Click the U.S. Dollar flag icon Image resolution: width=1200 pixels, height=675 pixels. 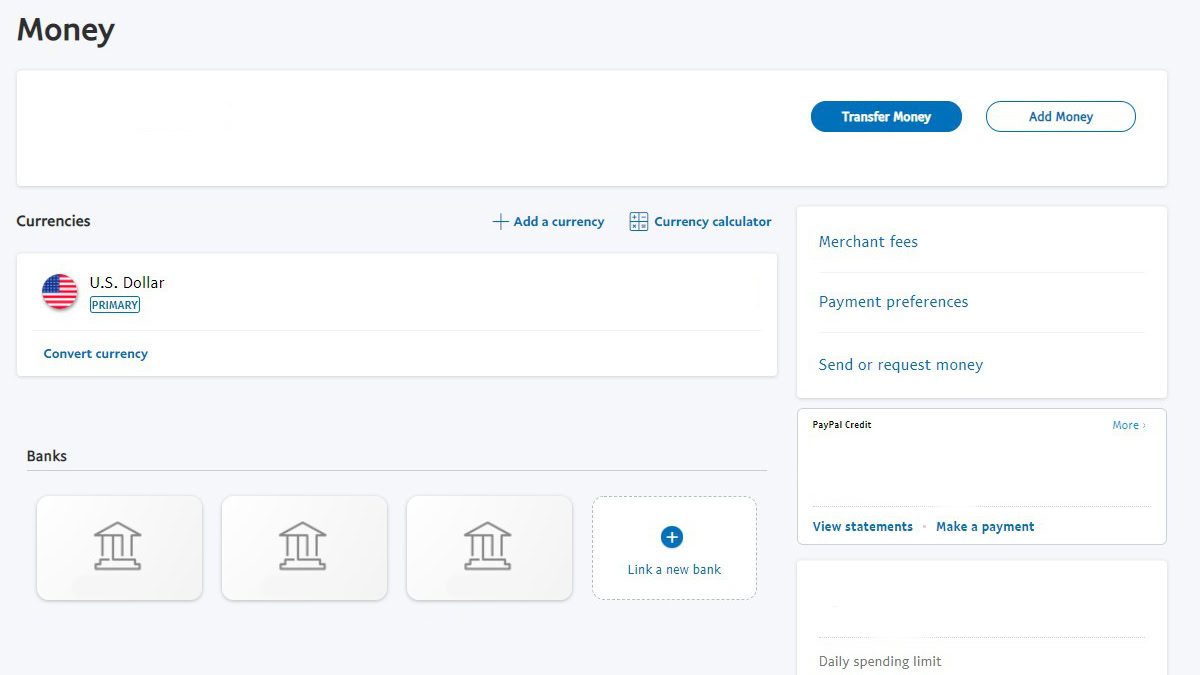click(x=60, y=292)
